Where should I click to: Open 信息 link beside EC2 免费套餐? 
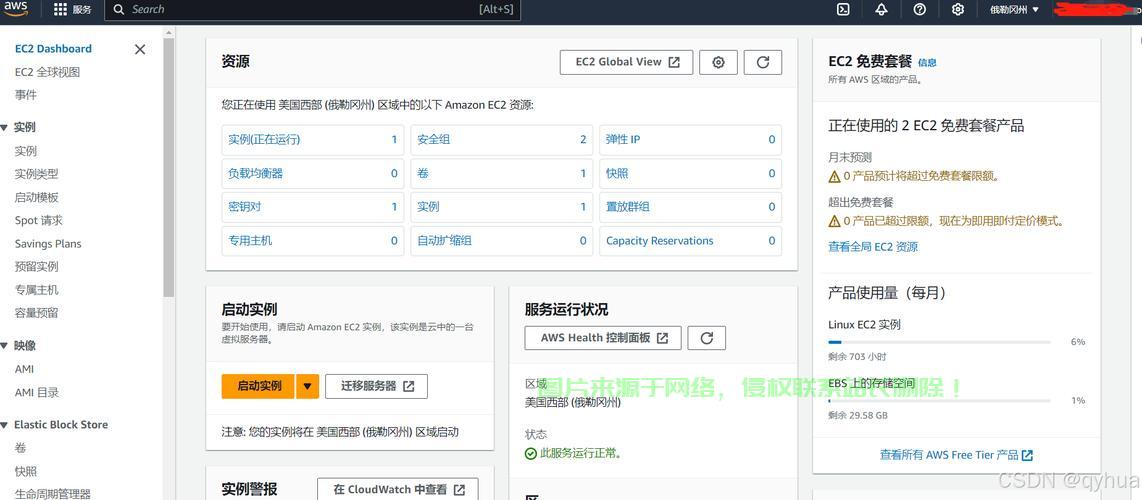927,63
